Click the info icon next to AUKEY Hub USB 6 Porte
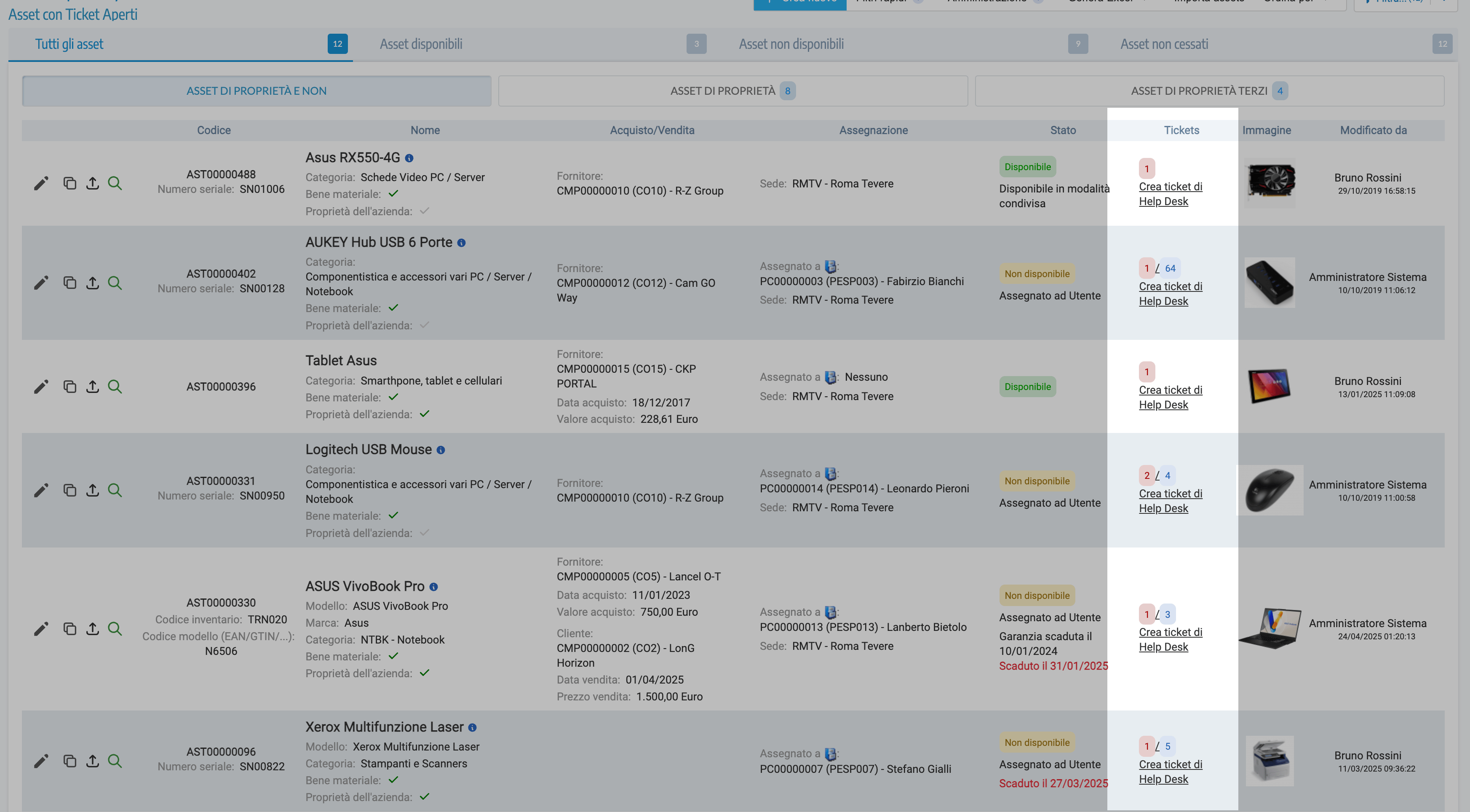This screenshot has height=812, width=1470. pyautogui.click(x=461, y=243)
